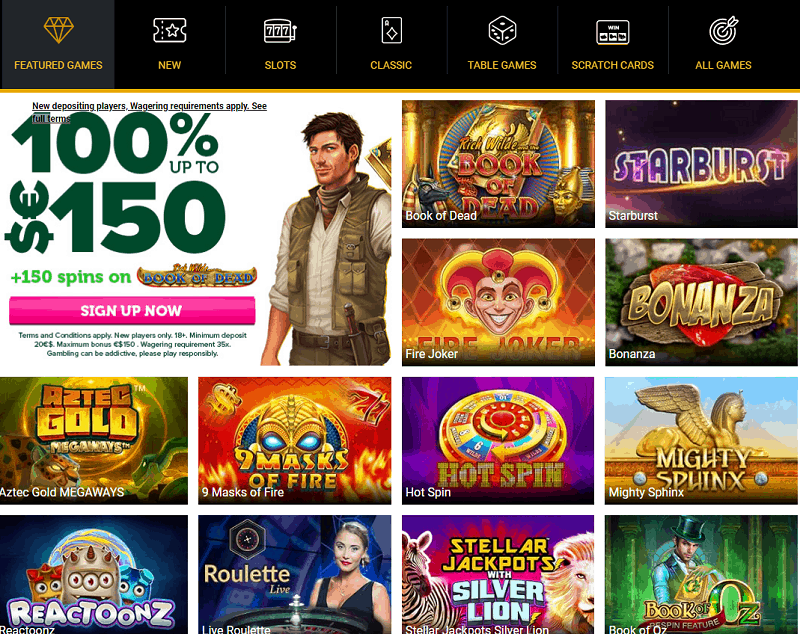Launch the Fire Joker game tile
The image size is (800, 634).
click(498, 302)
